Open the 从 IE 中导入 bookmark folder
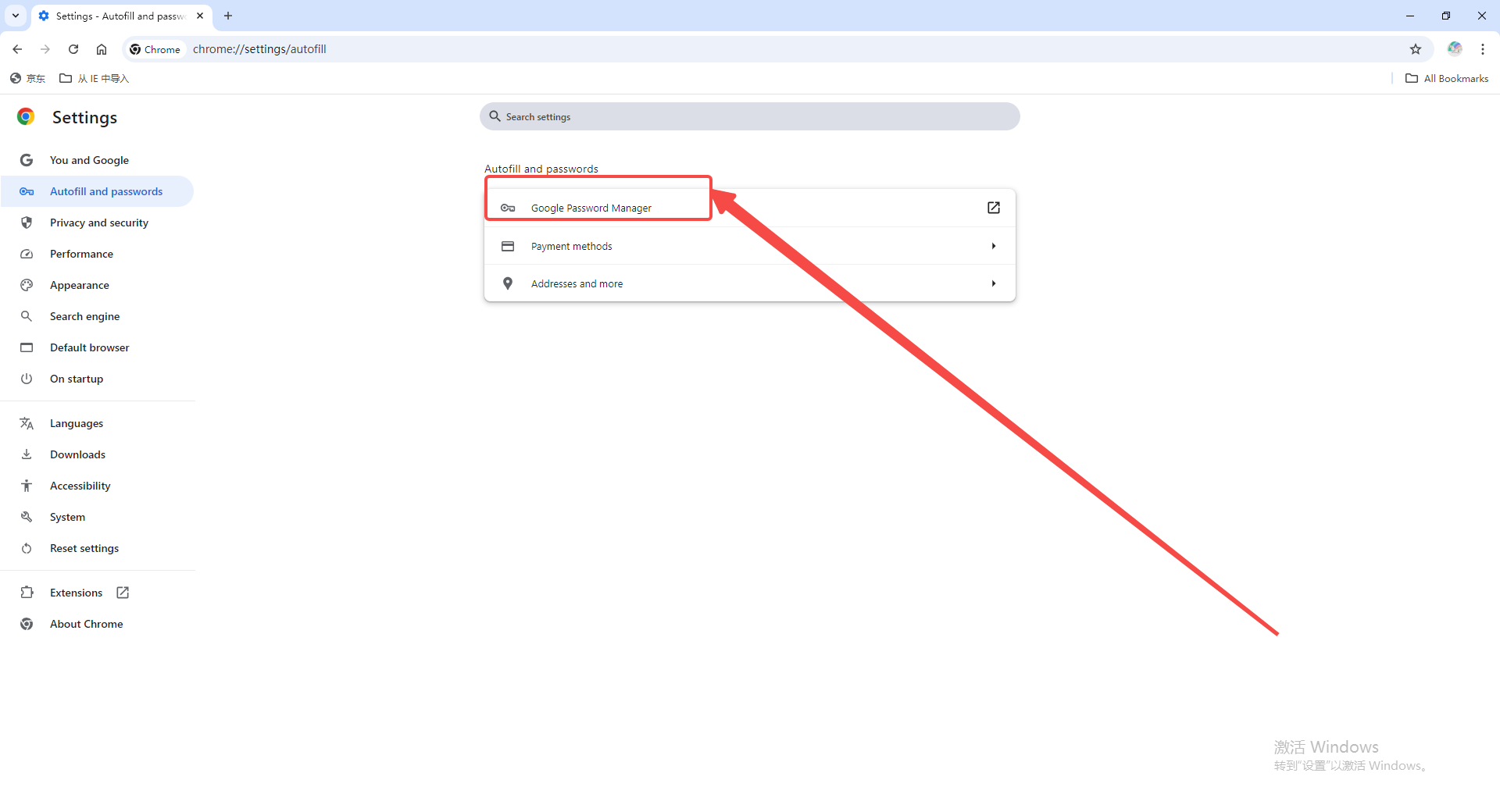The height and width of the screenshot is (812, 1500). 95,78
